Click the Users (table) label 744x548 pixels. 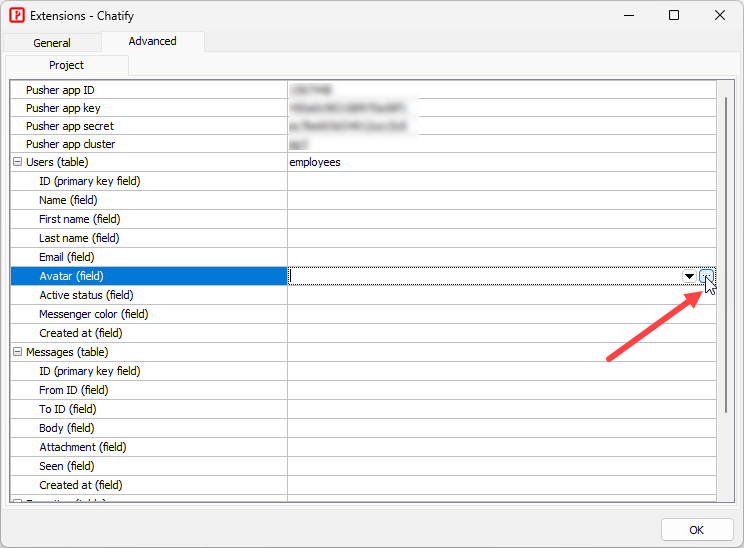point(57,162)
